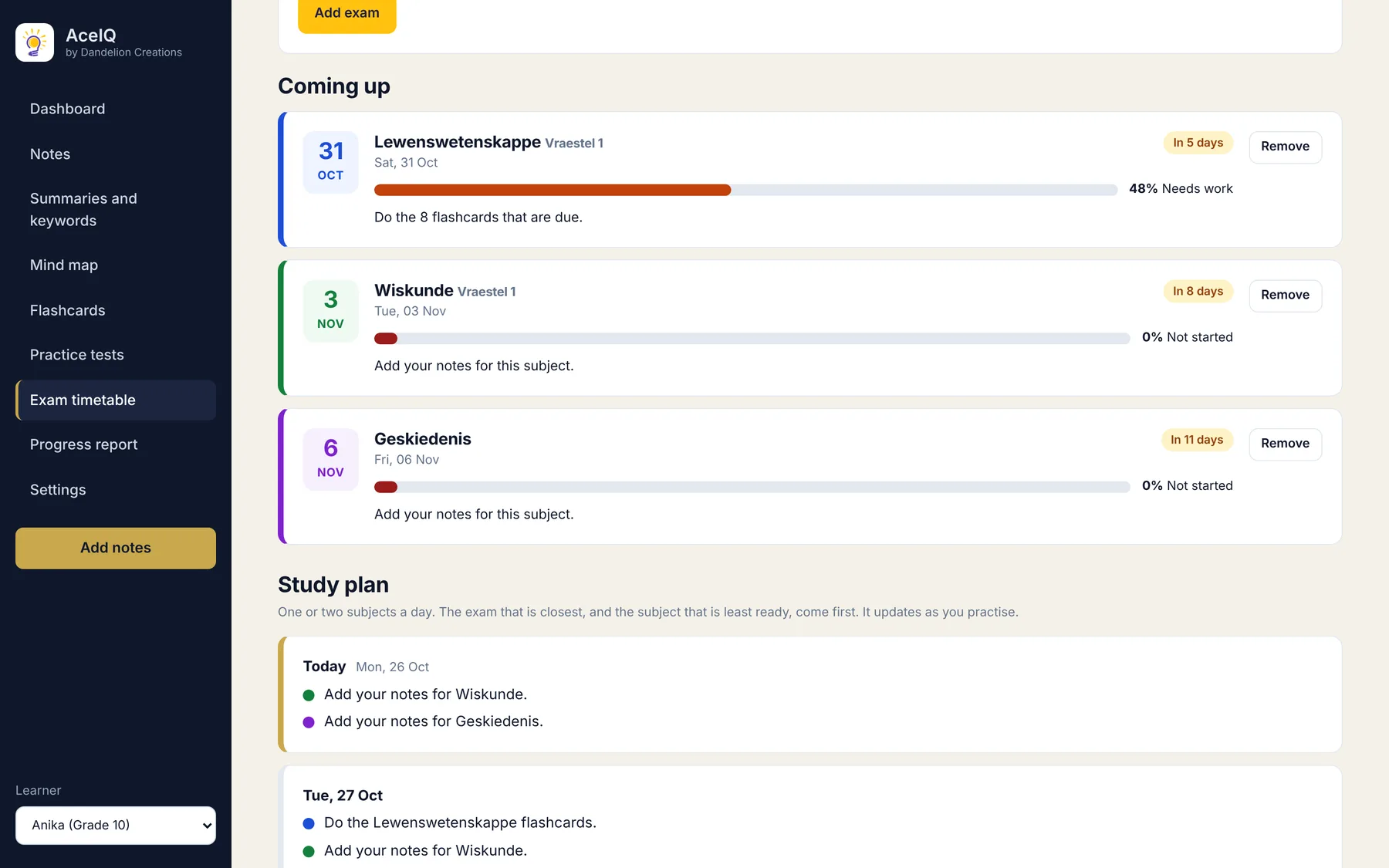Click the 31 Oct date badge
Image resolution: width=1389 pixels, height=868 pixels.
330,162
